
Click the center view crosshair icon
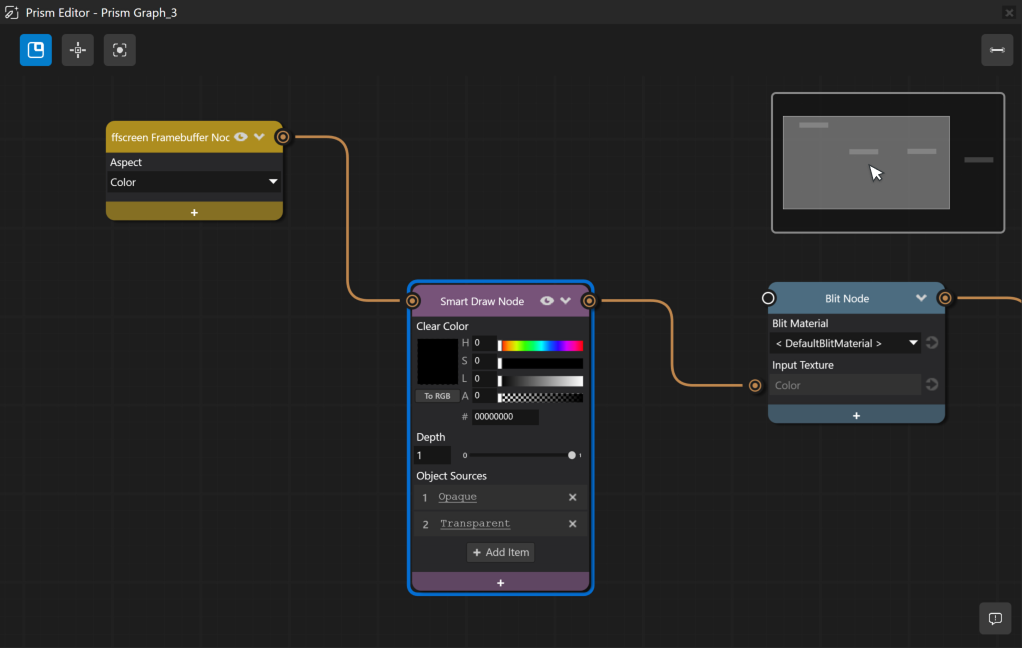point(78,50)
